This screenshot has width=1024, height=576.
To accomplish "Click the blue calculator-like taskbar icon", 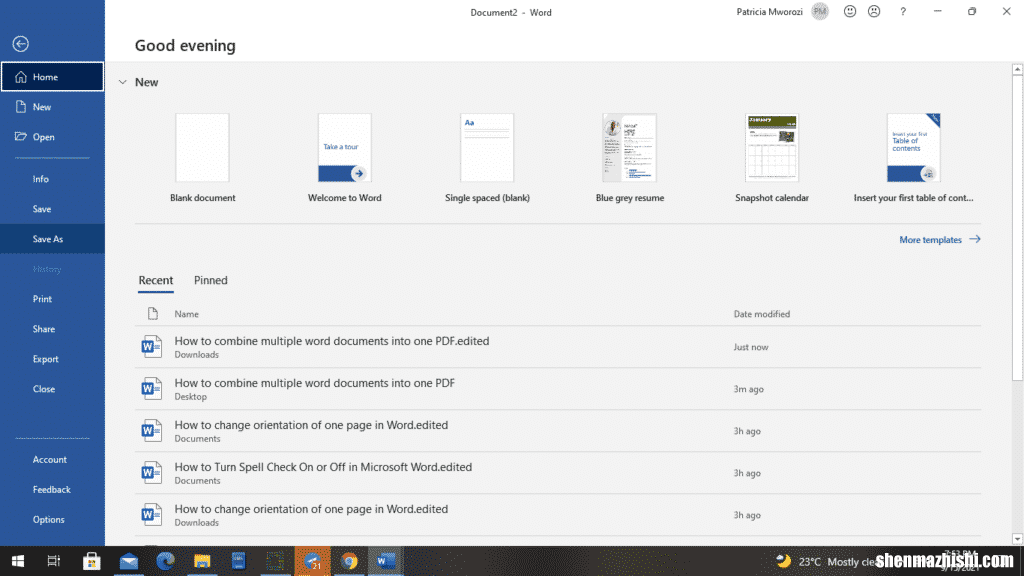I will tap(239, 561).
